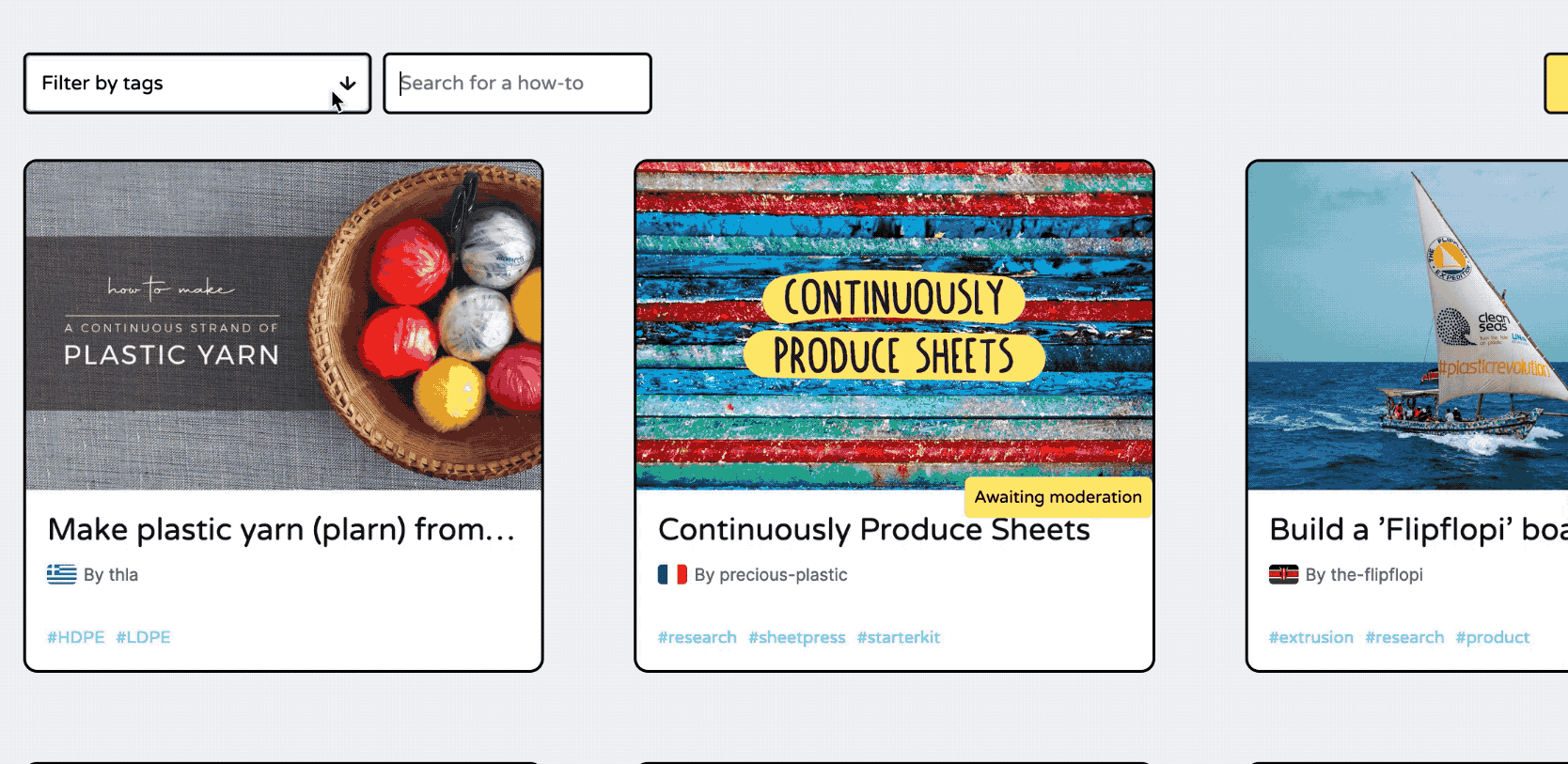Select the #starterkit tag
The height and width of the screenshot is (764, 1568).
click(x=898, y=637)
